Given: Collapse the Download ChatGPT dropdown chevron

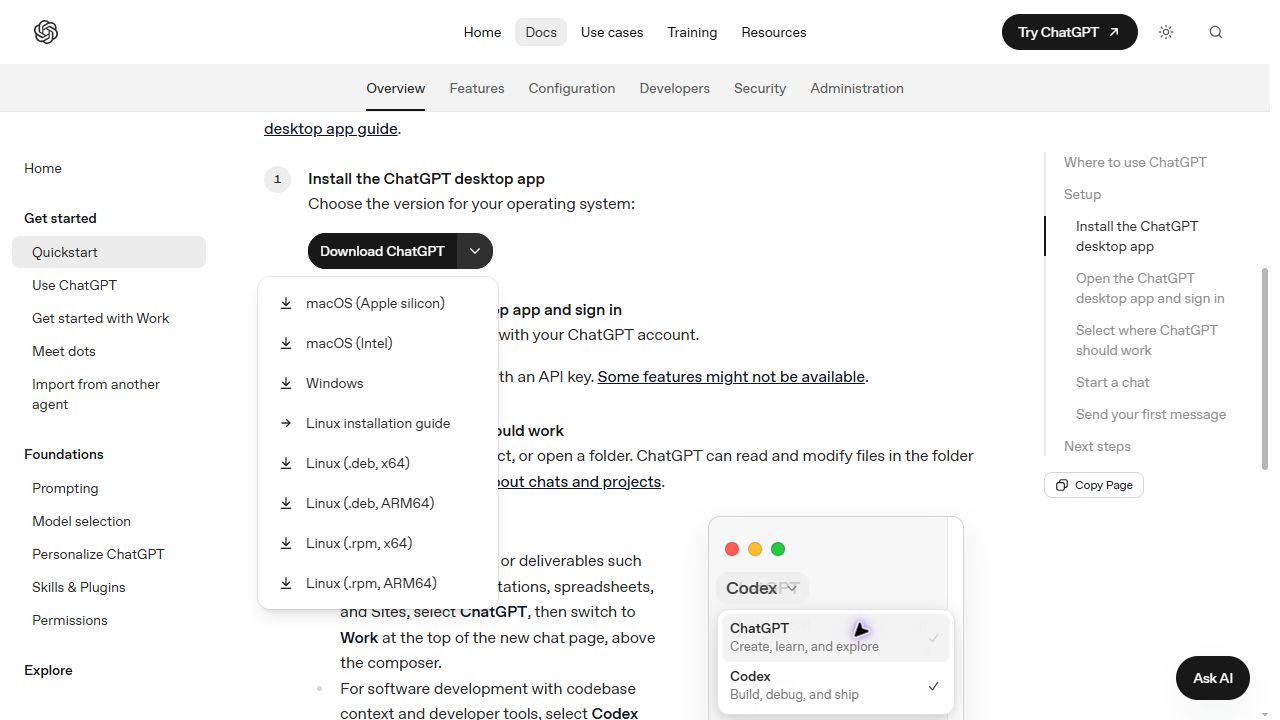Looking at the screenshot, I should click(475, 251).
